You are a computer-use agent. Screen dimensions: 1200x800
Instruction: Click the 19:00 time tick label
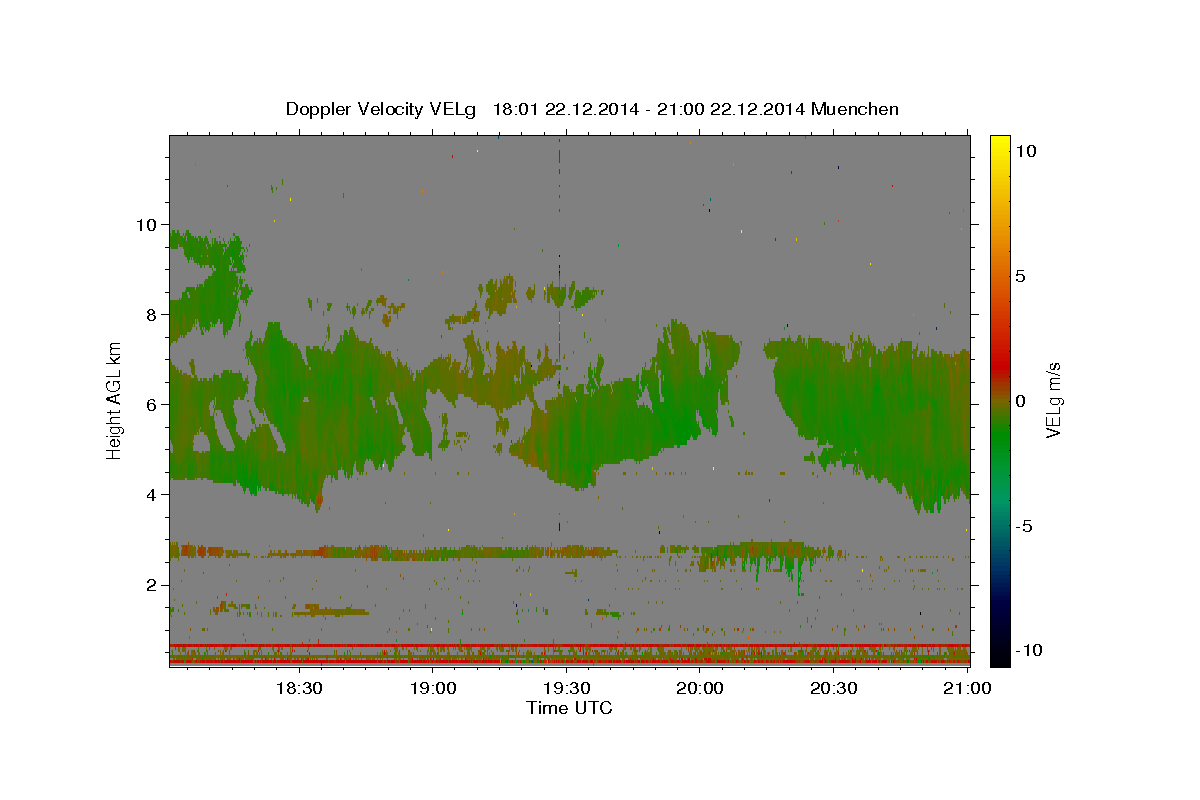tap(432, 688)
